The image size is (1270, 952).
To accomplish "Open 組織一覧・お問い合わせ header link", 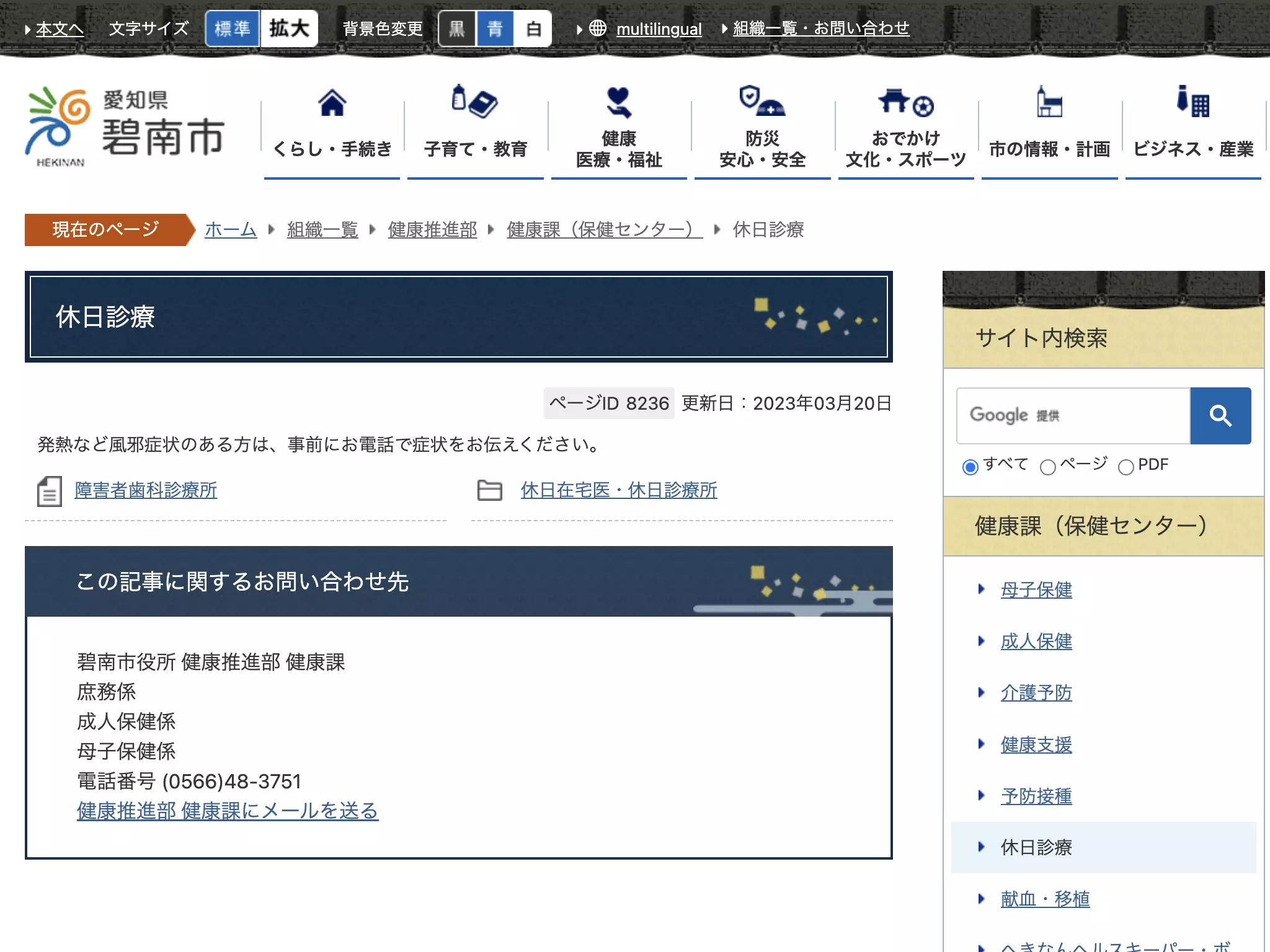I will pos(821,29).
